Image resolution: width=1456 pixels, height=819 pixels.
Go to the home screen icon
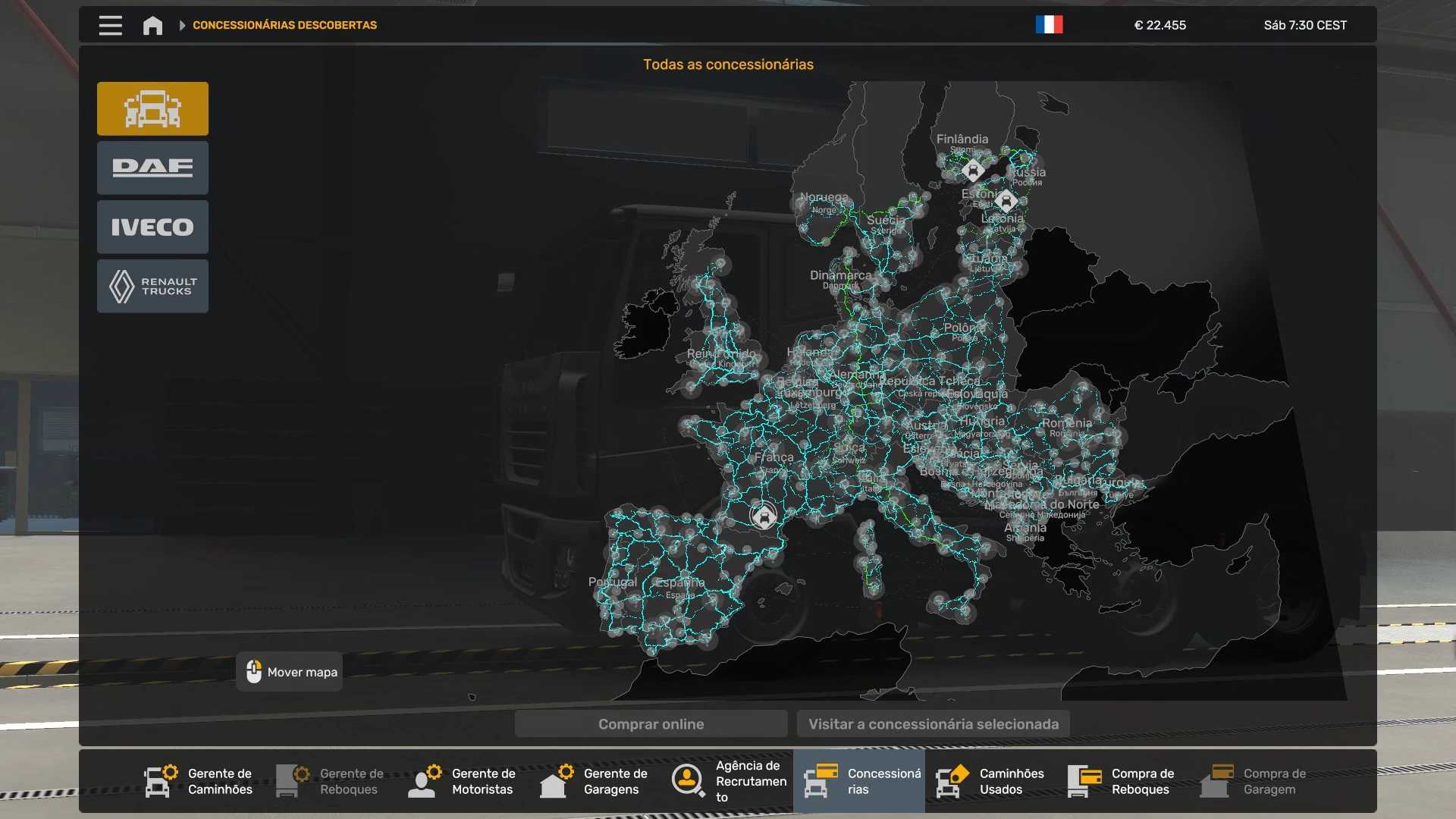coord(152,25)
